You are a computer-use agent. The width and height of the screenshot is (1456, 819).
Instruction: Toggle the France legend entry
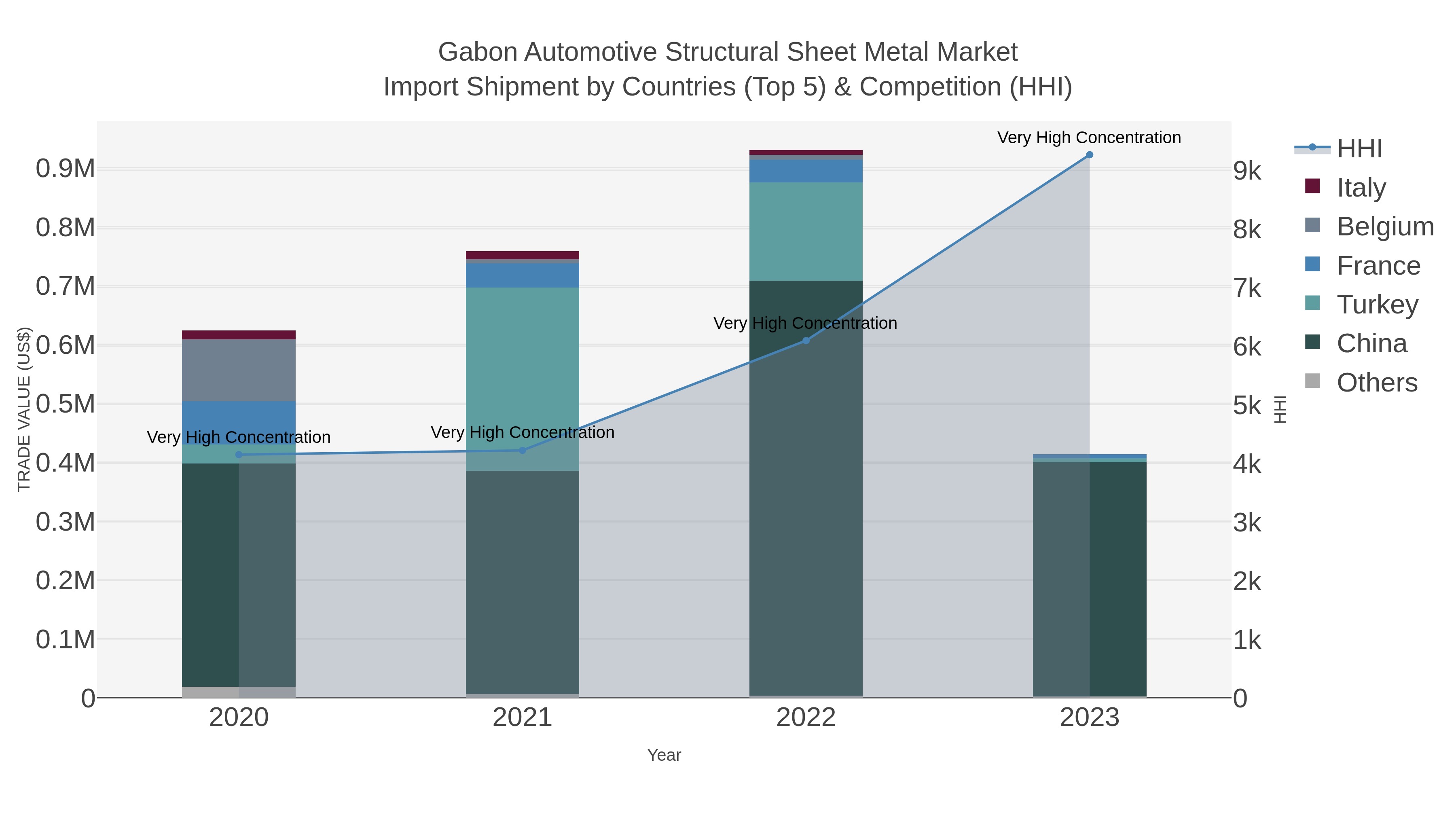click(1362, 265)
